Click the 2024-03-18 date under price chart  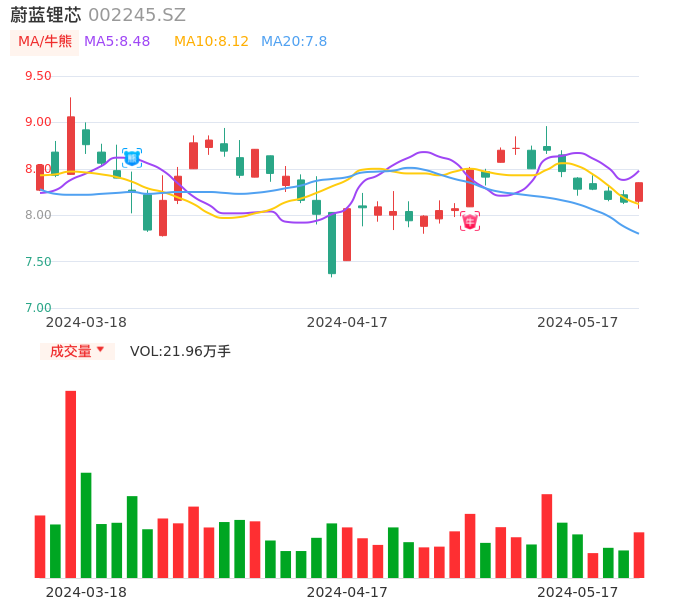click(x=86, y=322)
